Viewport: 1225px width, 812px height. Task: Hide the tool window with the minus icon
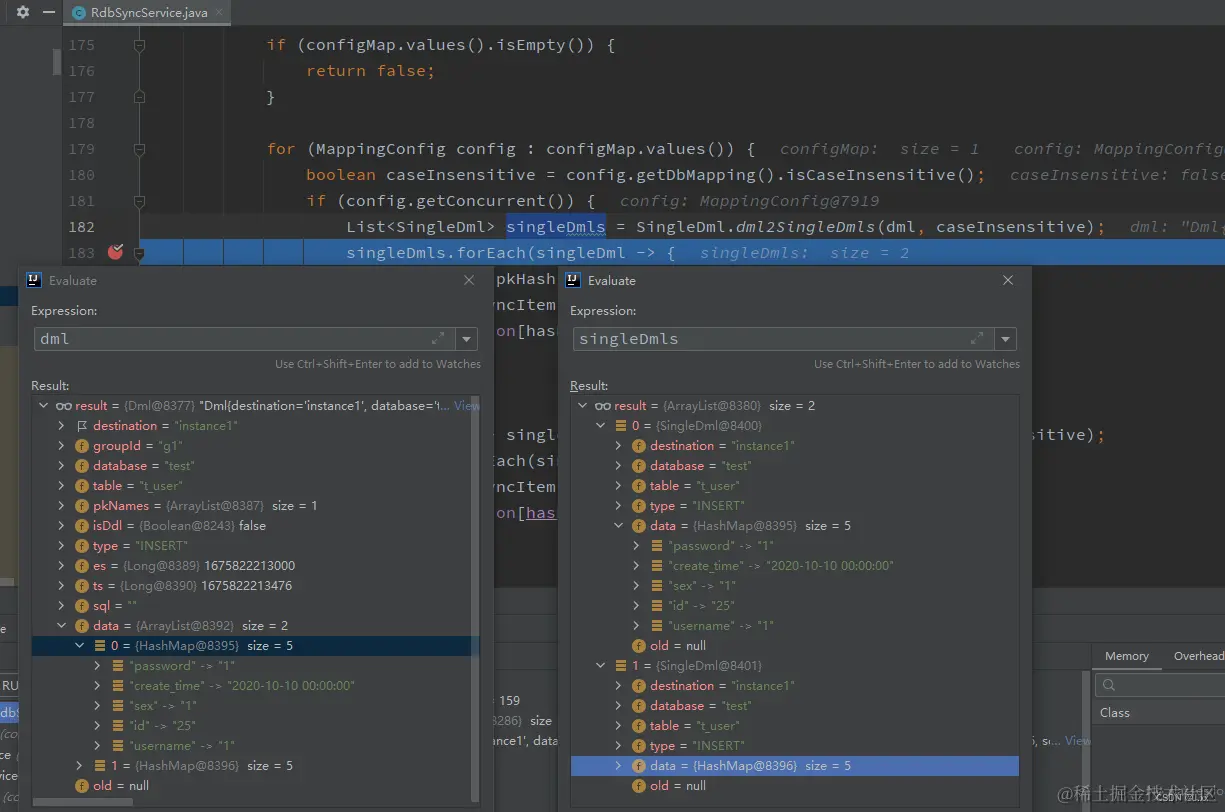(x=47, y=13)
